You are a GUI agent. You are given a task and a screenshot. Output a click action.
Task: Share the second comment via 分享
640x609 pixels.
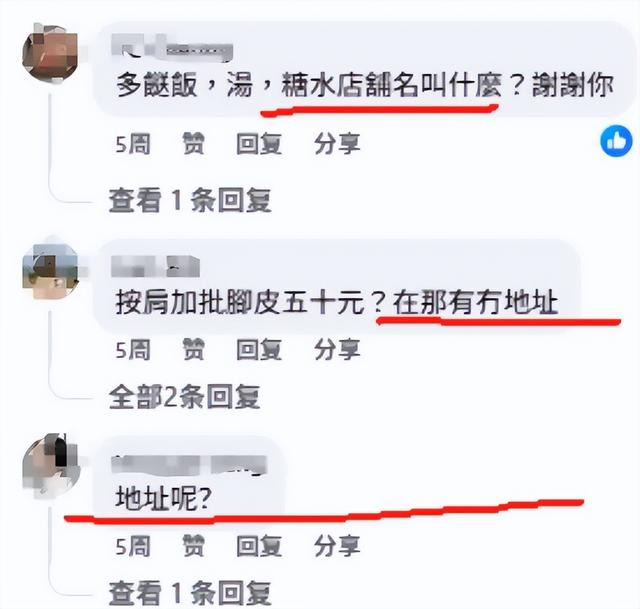pos(337,350)
